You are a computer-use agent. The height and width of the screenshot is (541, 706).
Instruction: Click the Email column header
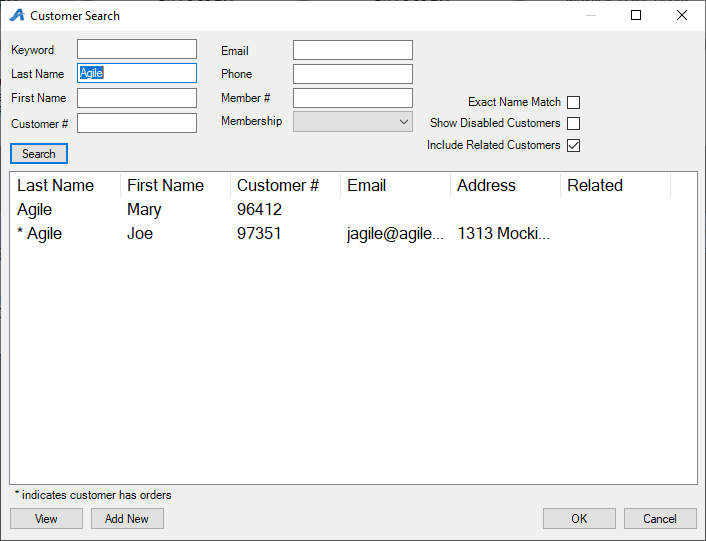395,185
